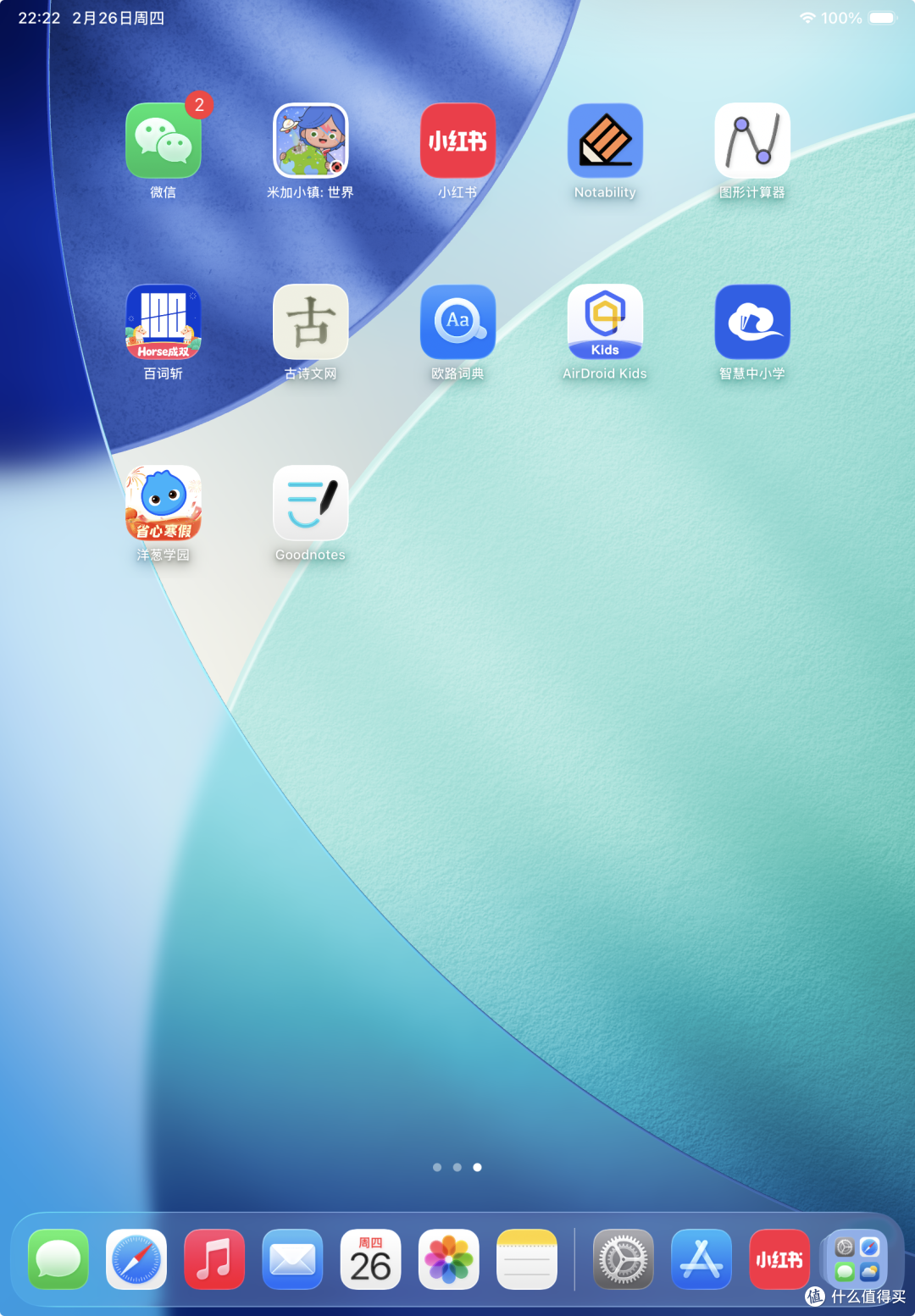915x1316 pixels.
Task: Launch 图形计算器 graphing calculator
Action: [752, 141]
